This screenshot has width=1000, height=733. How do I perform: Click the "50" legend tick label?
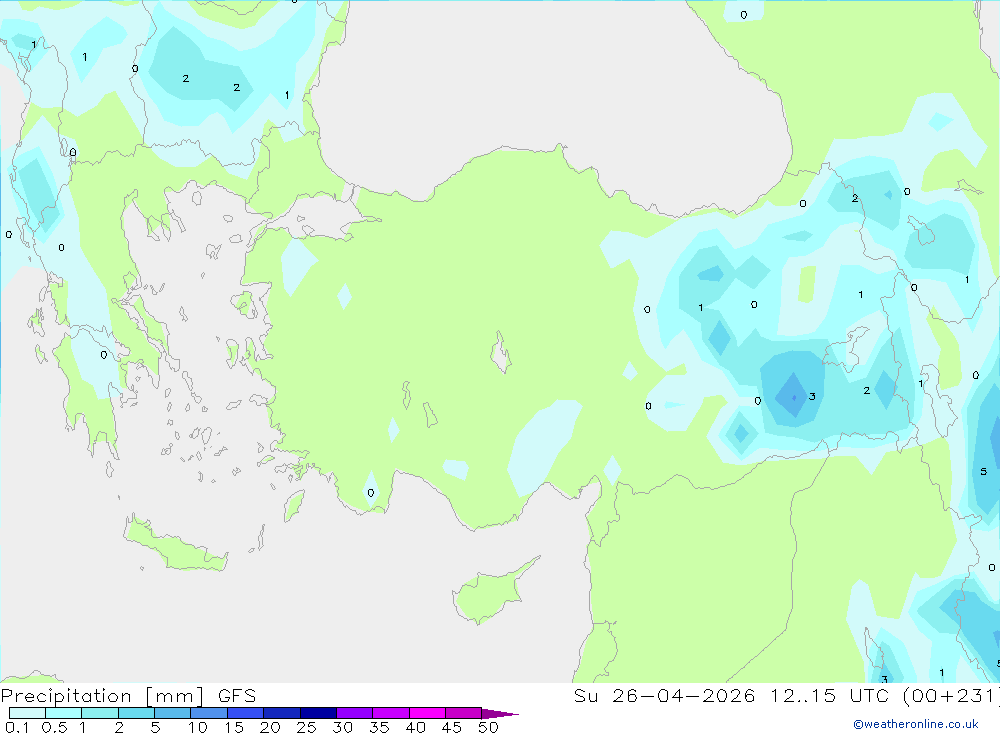(488, 727)
